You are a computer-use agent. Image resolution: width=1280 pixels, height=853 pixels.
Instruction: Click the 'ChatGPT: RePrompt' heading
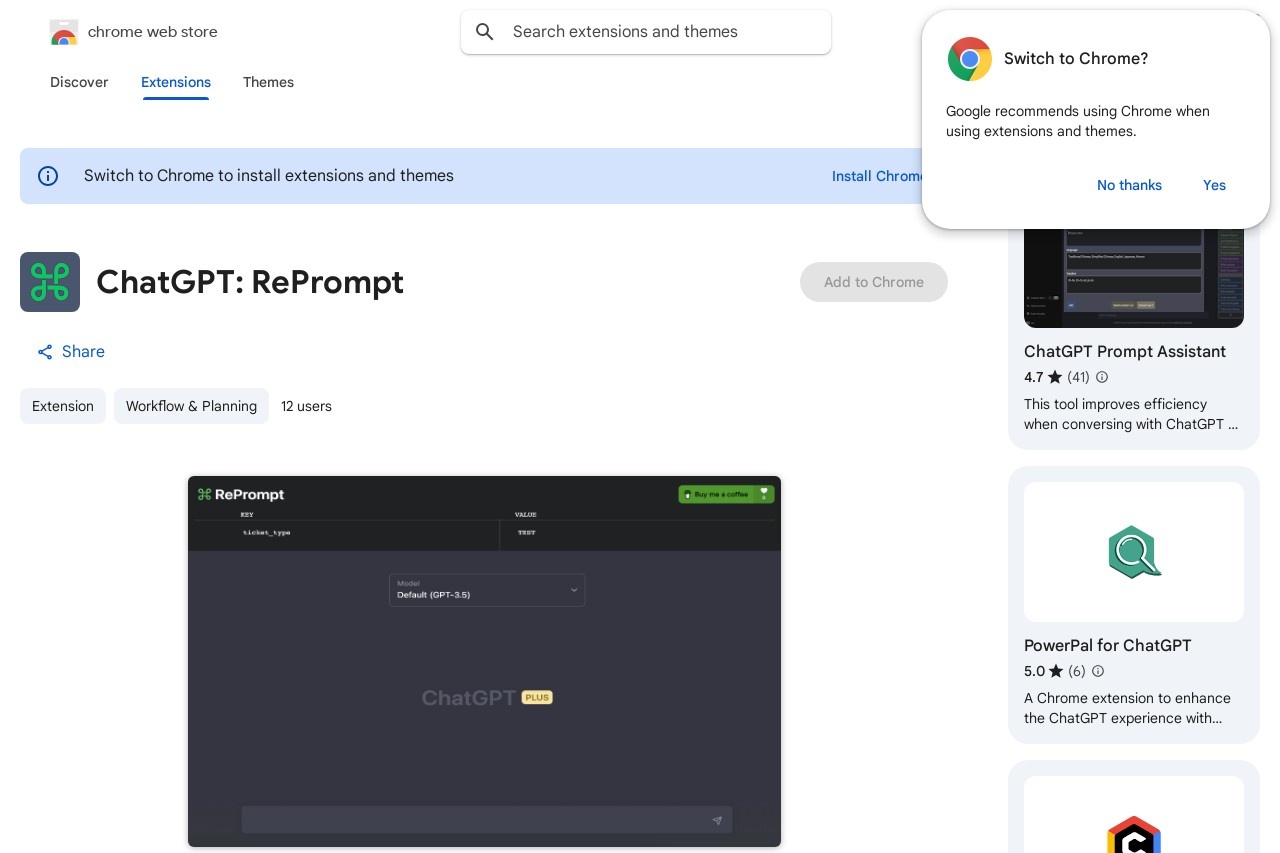click(x=250, y=282)
